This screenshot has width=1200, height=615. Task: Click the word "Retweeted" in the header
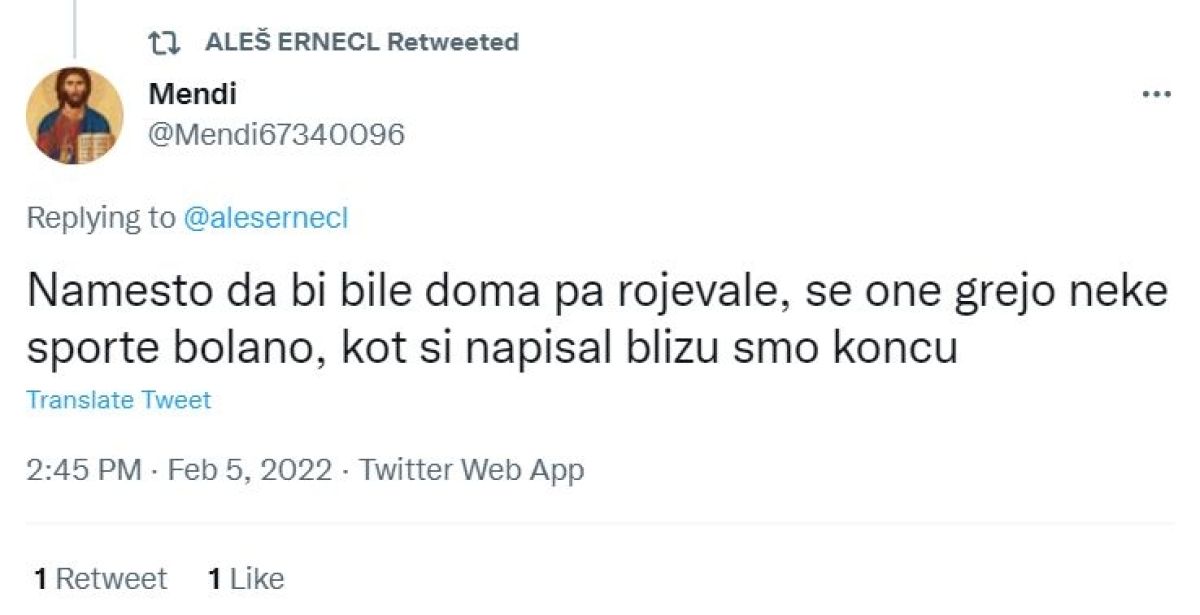(452, 42)
